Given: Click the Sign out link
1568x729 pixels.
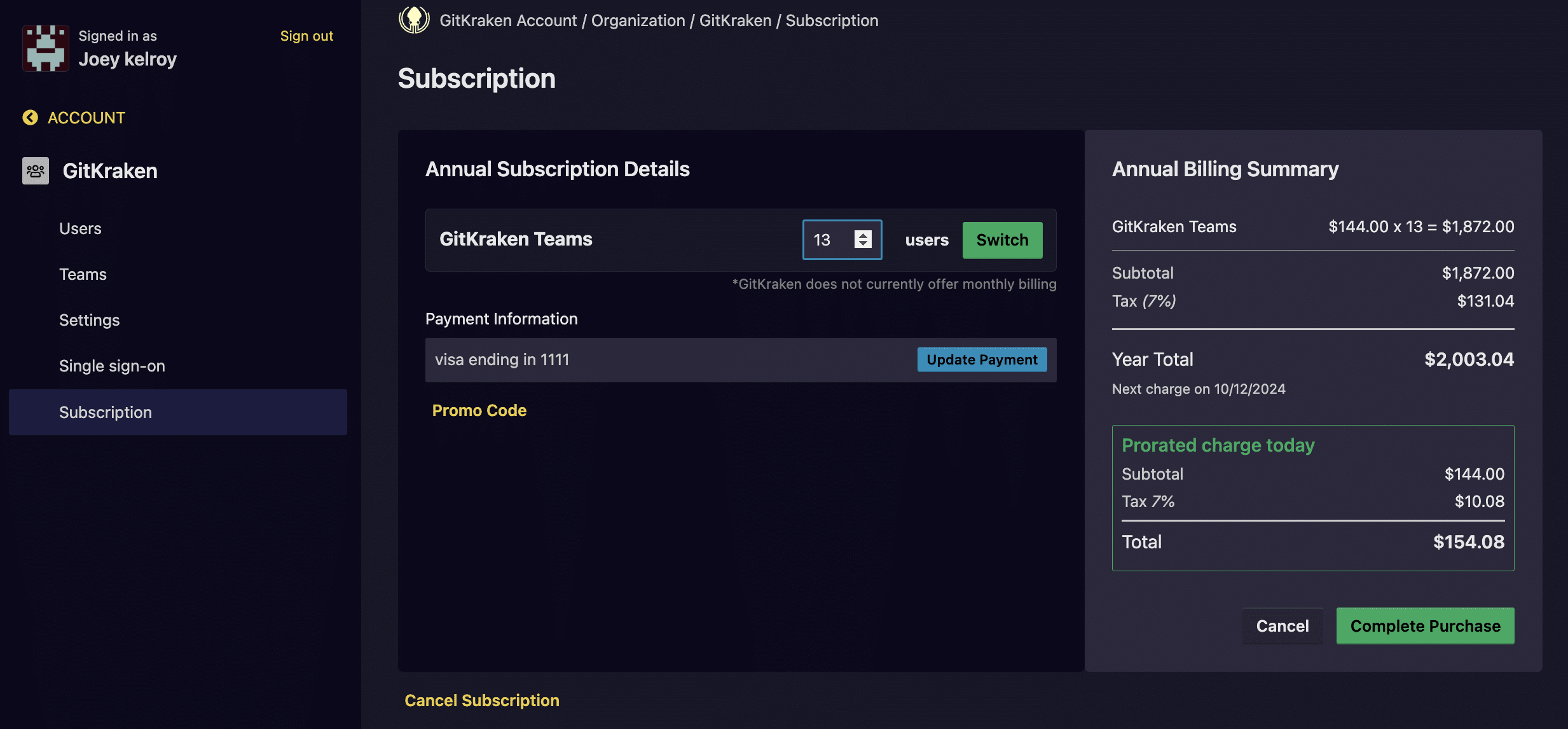Looking at the screenshot, I should [306, 36].
